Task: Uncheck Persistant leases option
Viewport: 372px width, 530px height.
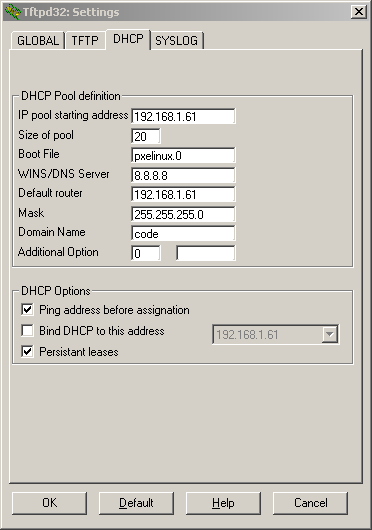Action: pos(27,352)
